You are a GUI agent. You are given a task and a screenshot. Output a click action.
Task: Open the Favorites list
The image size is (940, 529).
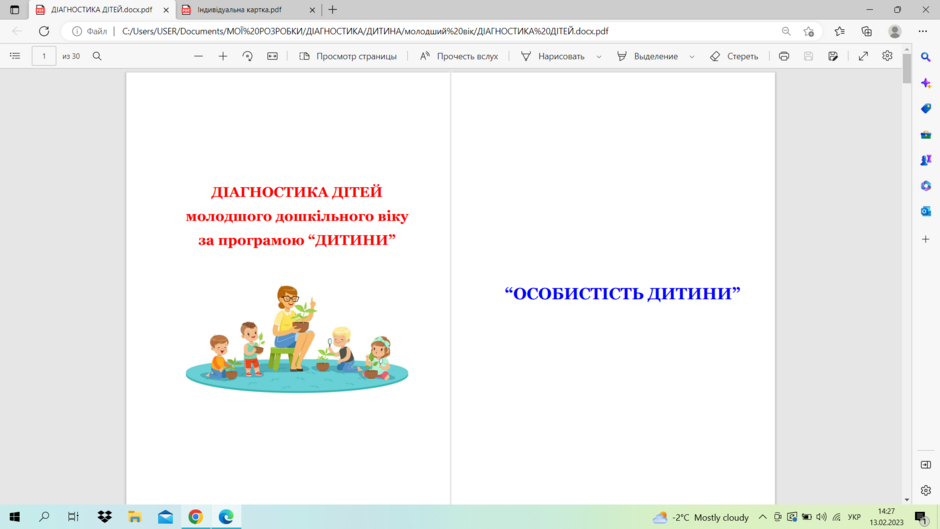(x=839, y=31)
